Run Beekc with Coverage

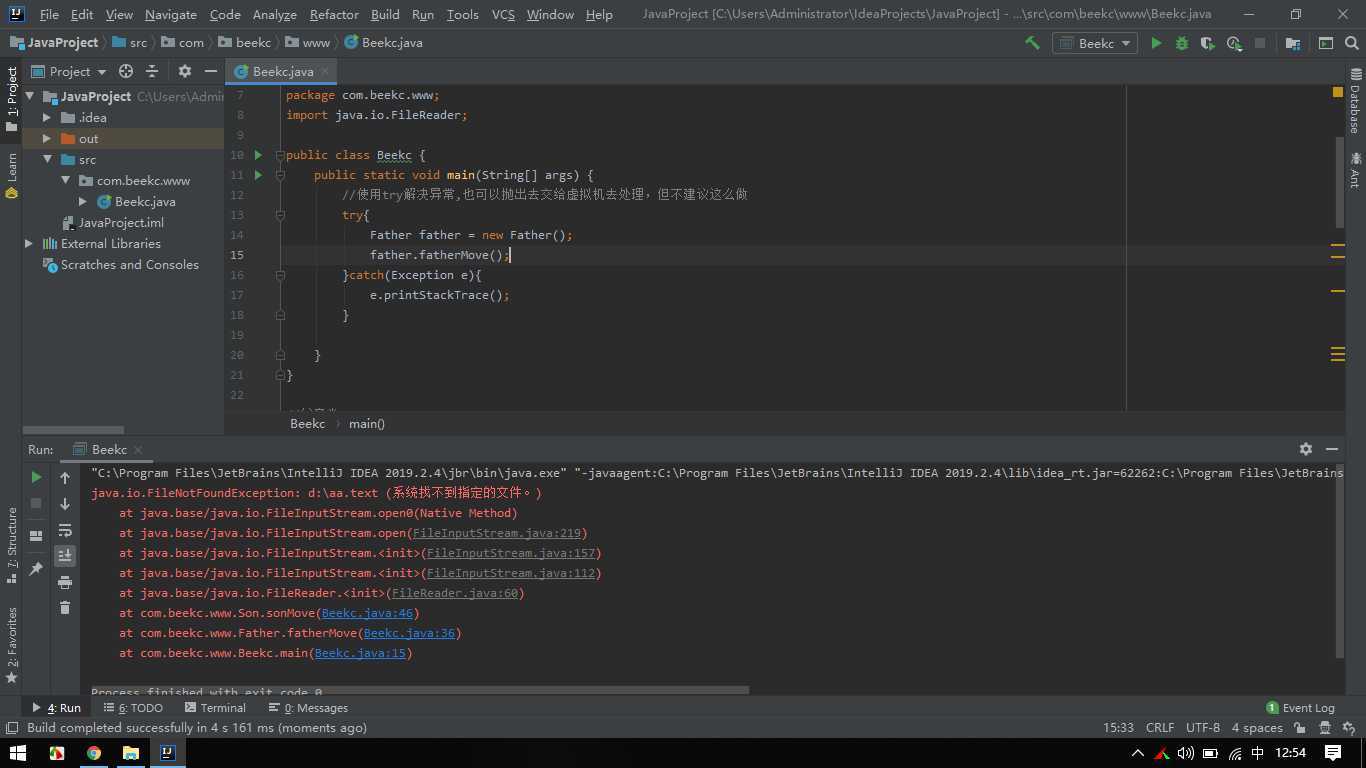click(1208, 43)
